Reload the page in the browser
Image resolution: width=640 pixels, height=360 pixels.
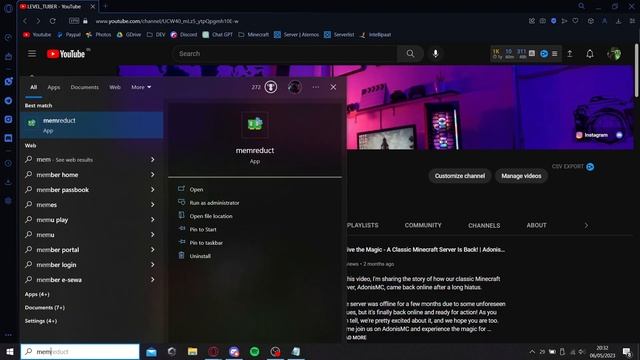point(52,21)
